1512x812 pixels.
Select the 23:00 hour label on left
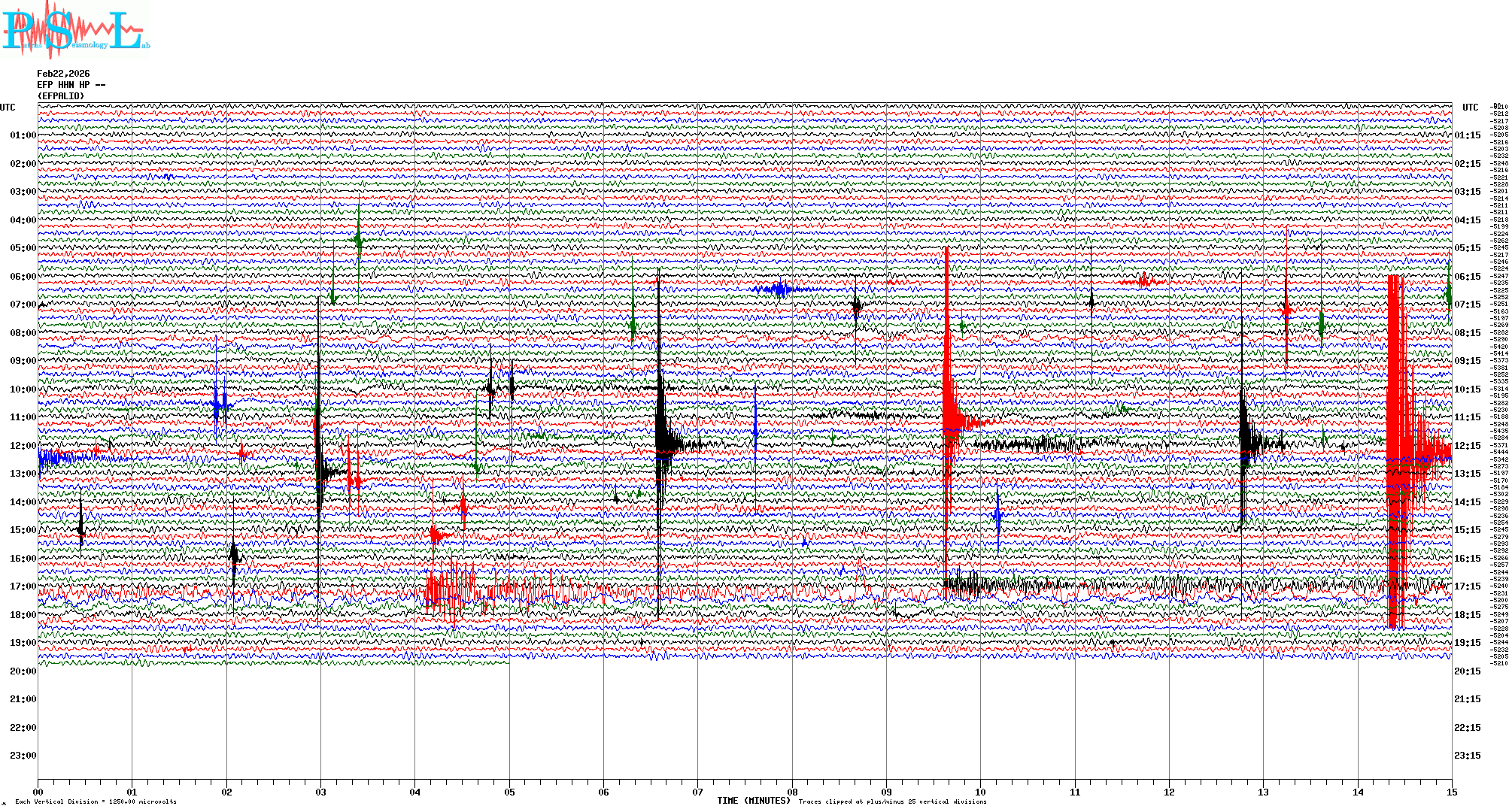[x=23, y=756]
